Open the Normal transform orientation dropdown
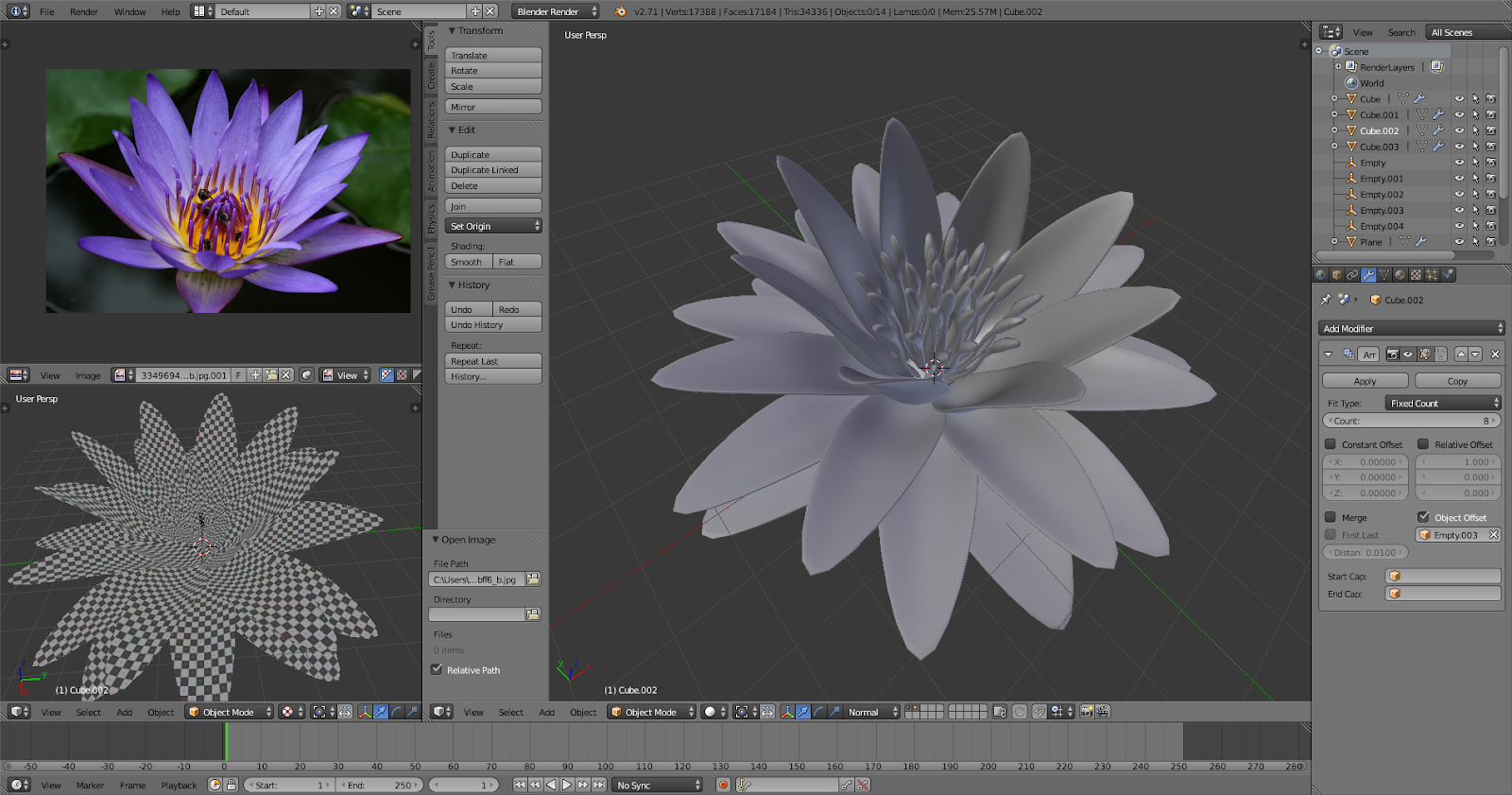The height and width of the screenshot is (795, 1512). [x=872, y=712]
